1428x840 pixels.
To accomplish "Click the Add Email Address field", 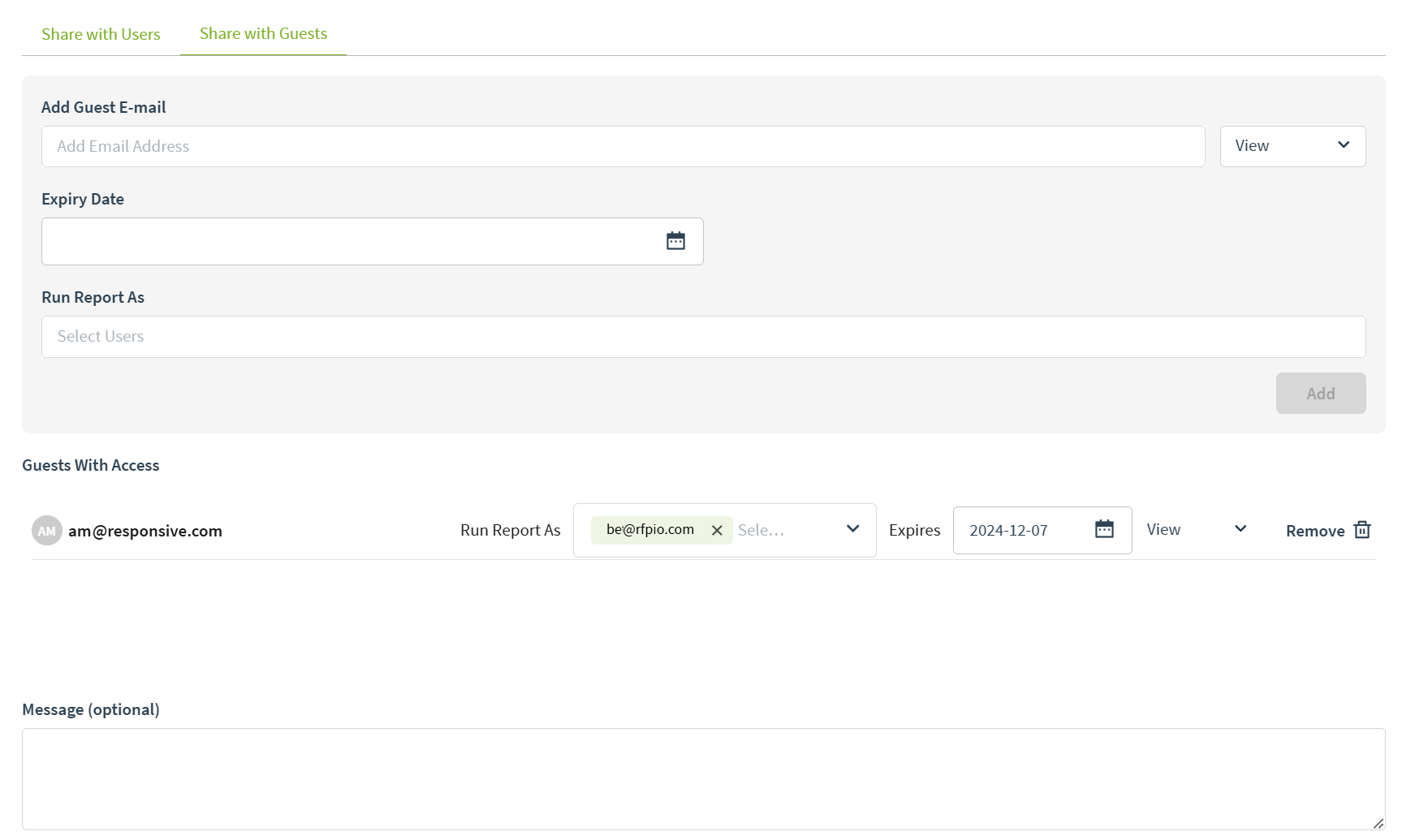I will pos(623,146).
